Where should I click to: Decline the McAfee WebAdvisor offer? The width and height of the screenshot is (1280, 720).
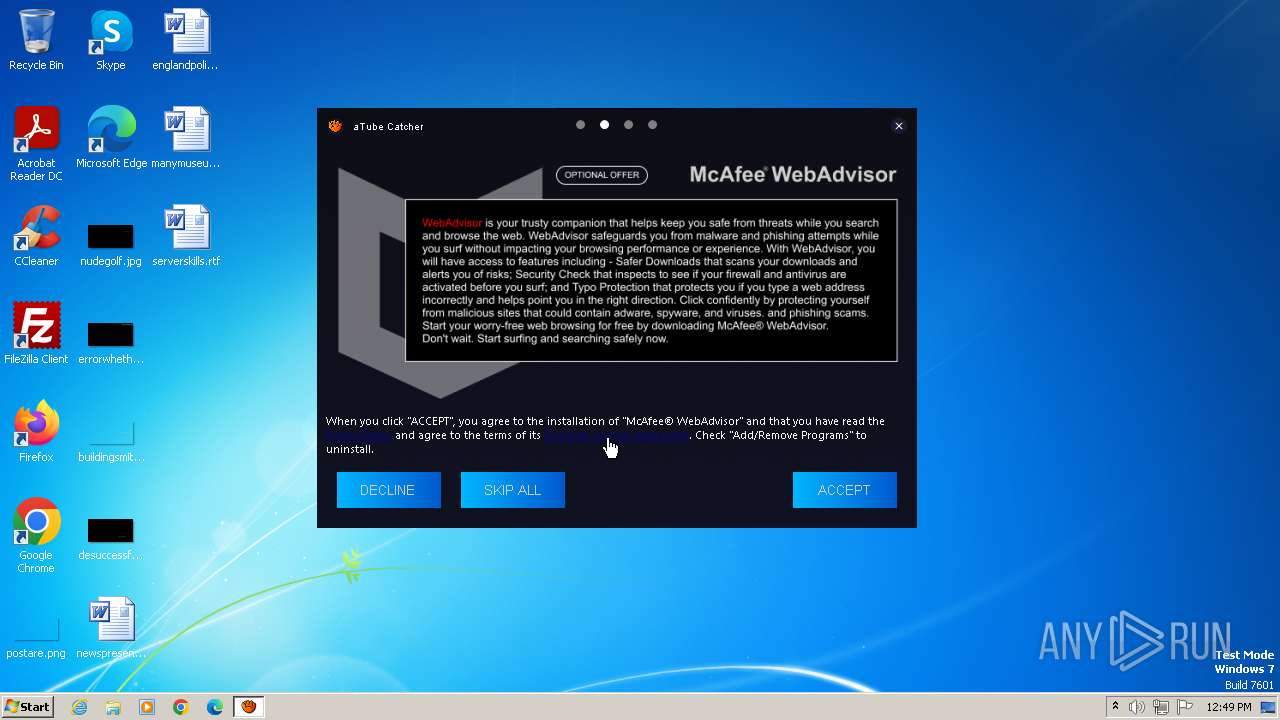click(x=388, y=490)
